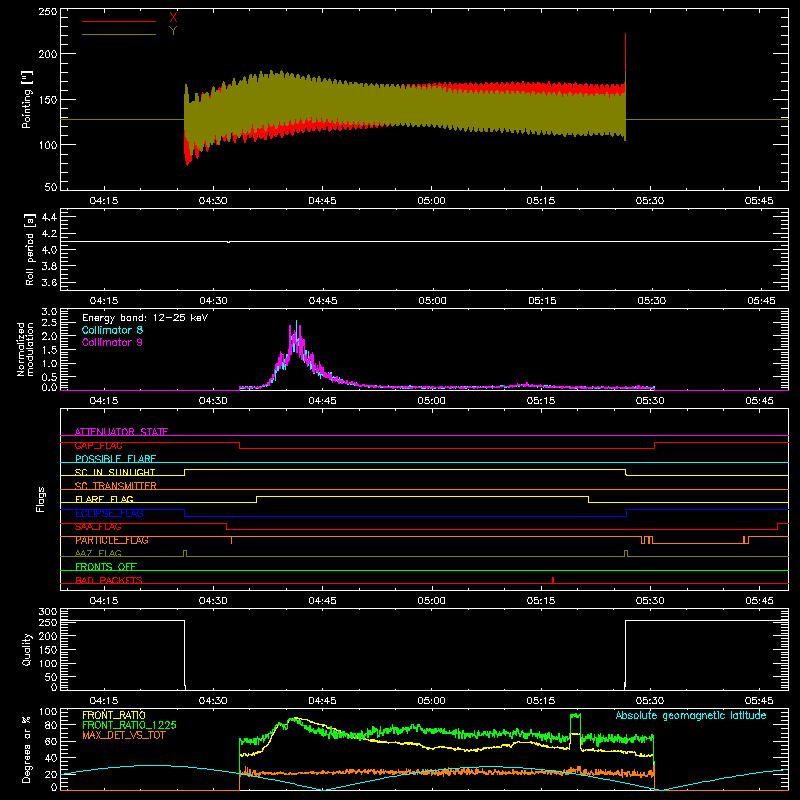Viewport: 800px width, 800px height.
Task: Select the Flags axis title
Action: [x=41, y=499]
